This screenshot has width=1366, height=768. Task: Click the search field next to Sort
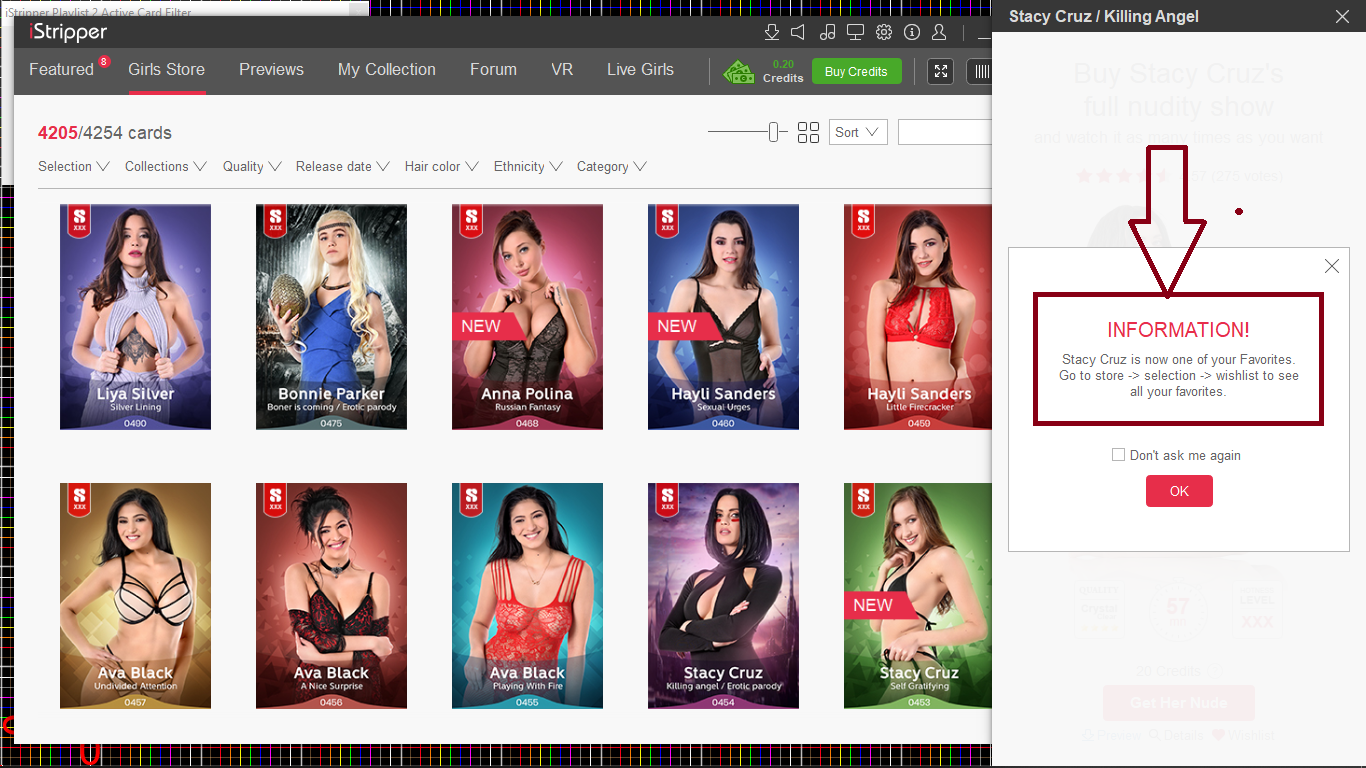coord(944,132)
